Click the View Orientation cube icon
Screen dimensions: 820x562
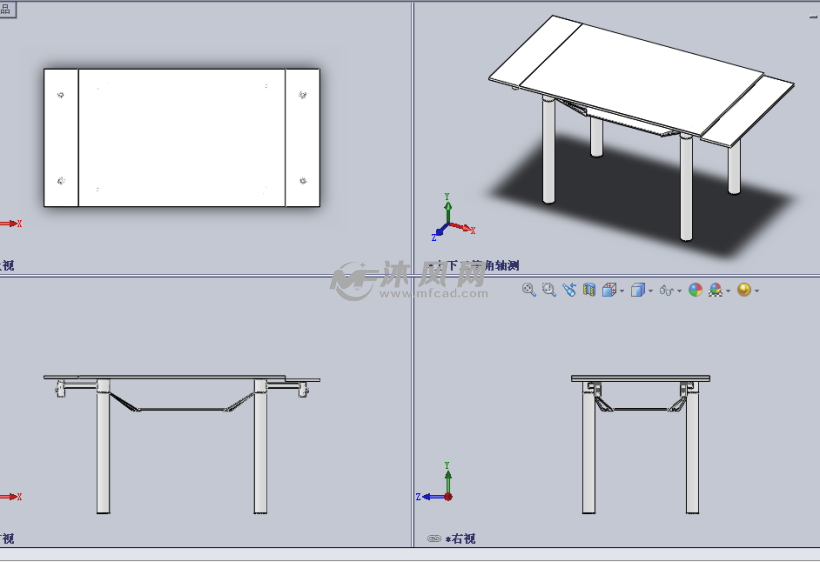(x=609, y=290)
